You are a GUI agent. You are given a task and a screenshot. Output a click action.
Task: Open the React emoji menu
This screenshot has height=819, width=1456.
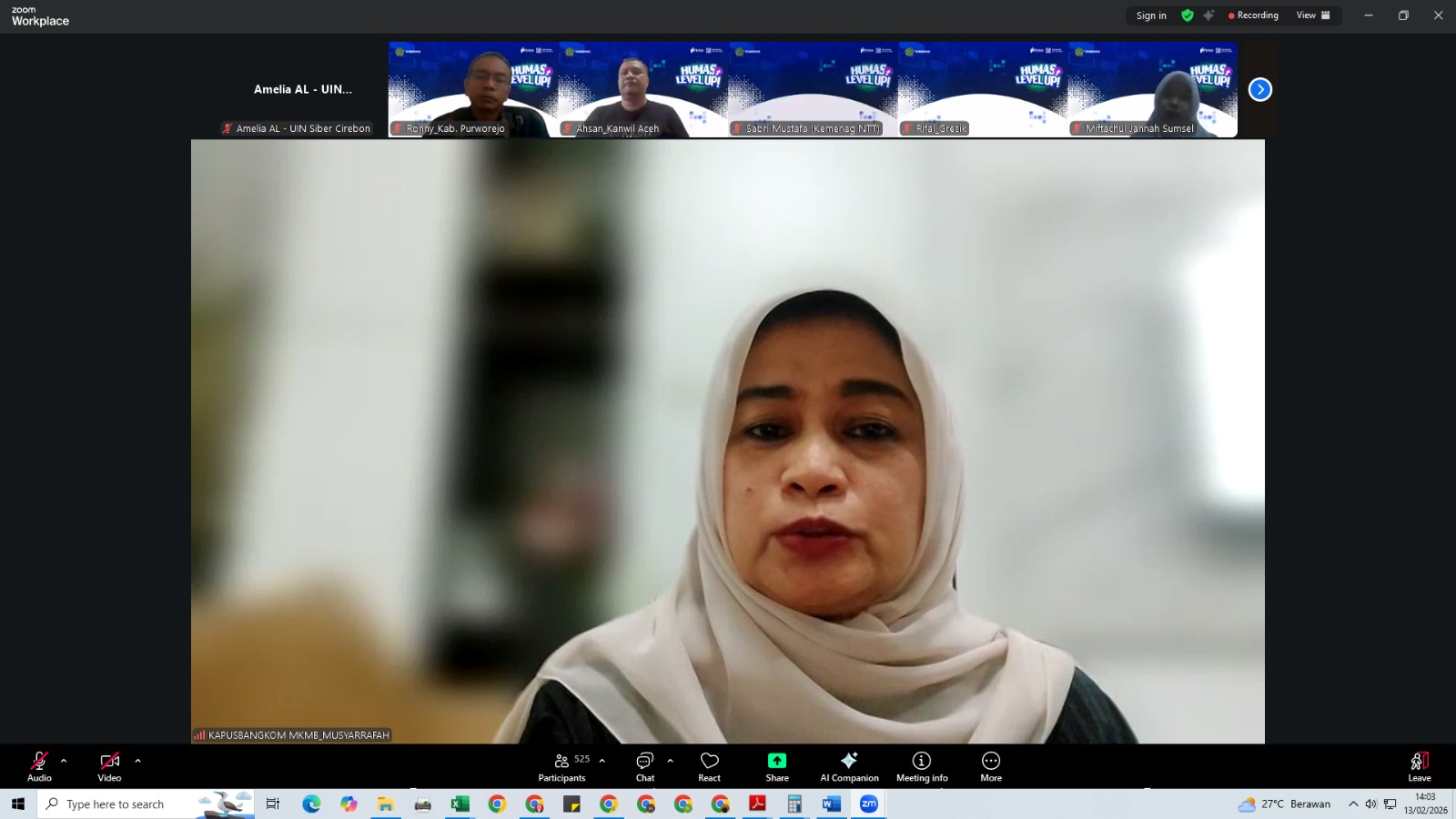[709, 766]
